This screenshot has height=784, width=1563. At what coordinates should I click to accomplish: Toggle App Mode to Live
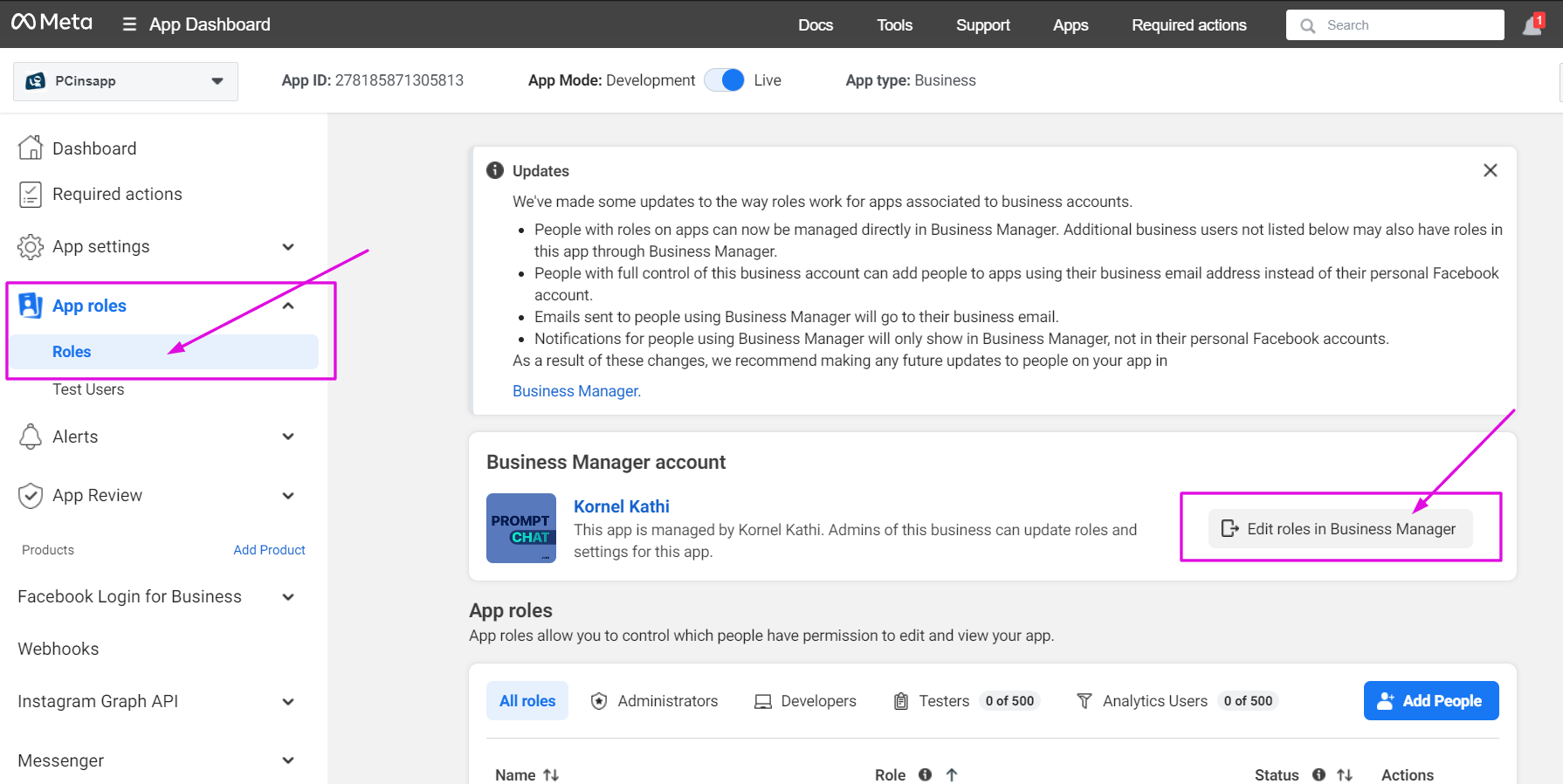click(x=724, y=80)
